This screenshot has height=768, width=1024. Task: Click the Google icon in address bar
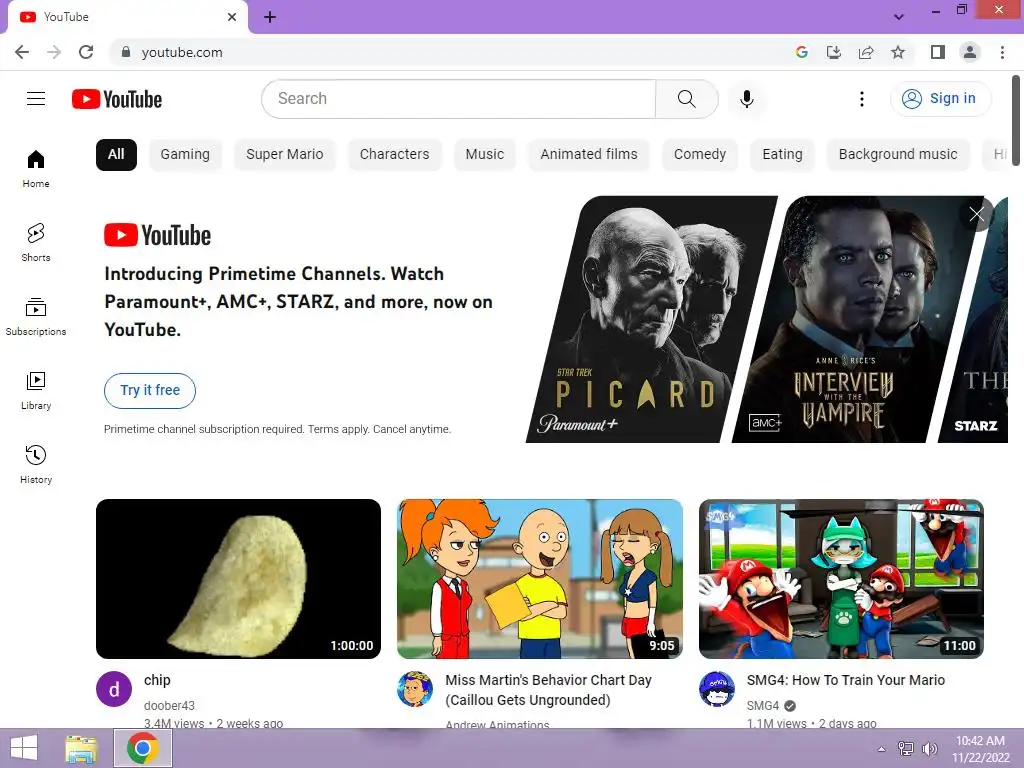(x=802, y=52)
